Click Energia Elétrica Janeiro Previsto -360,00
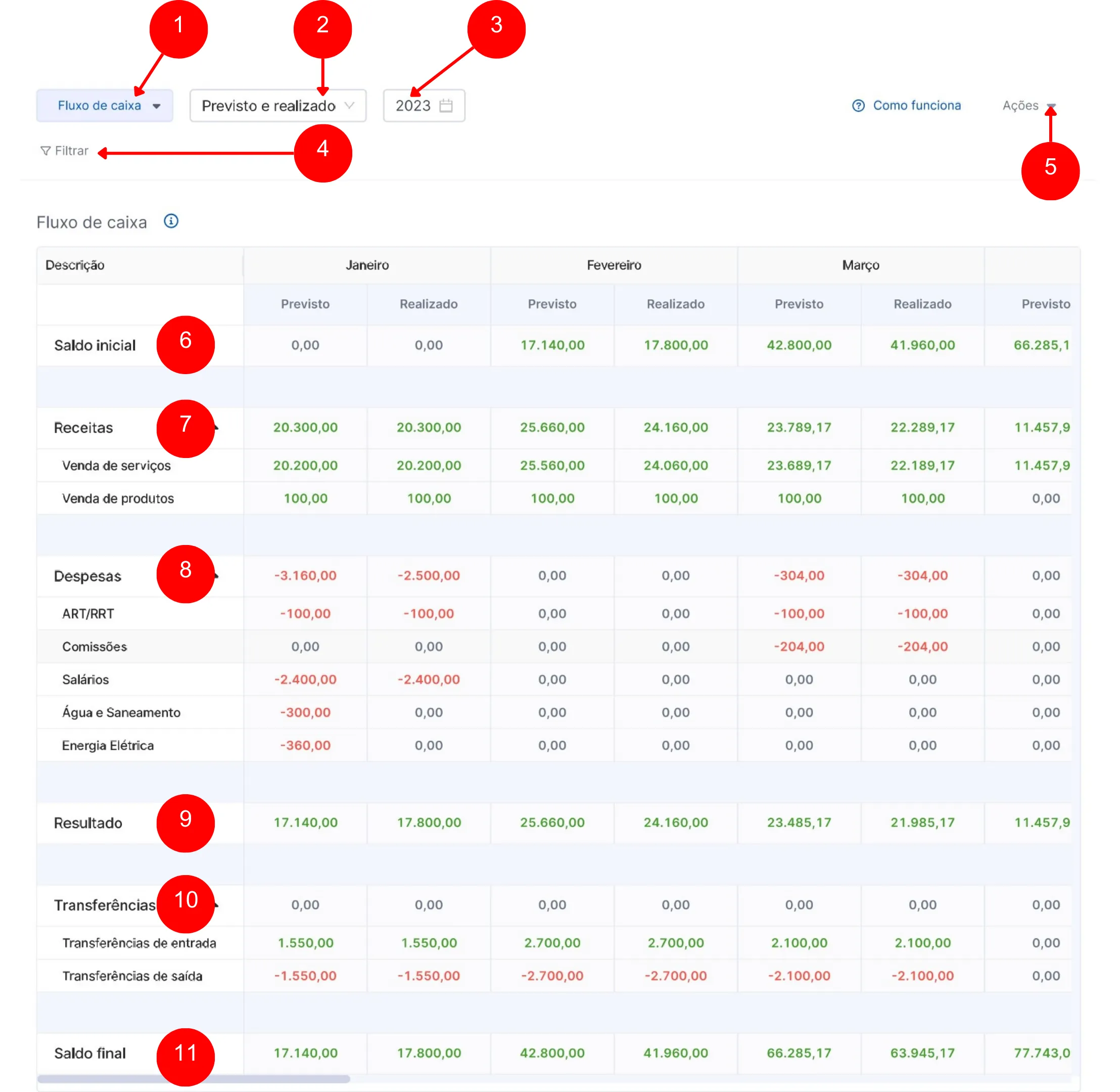This screenshot has width=1120, height=1092. pyautogui.click(x=305, y=746)
